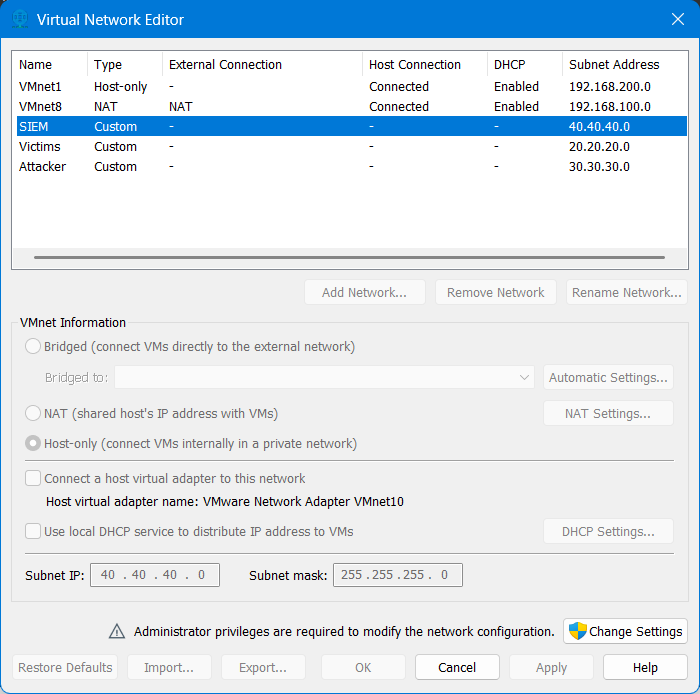Click the shield icon on Change Settings
Screen dimensions: 700x694
pos(577,631)
